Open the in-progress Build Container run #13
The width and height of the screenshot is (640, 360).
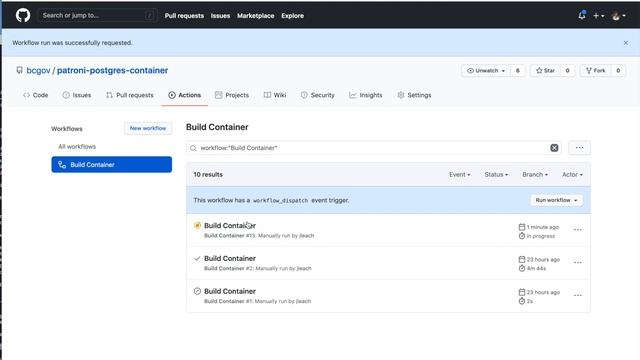point(230,225)
